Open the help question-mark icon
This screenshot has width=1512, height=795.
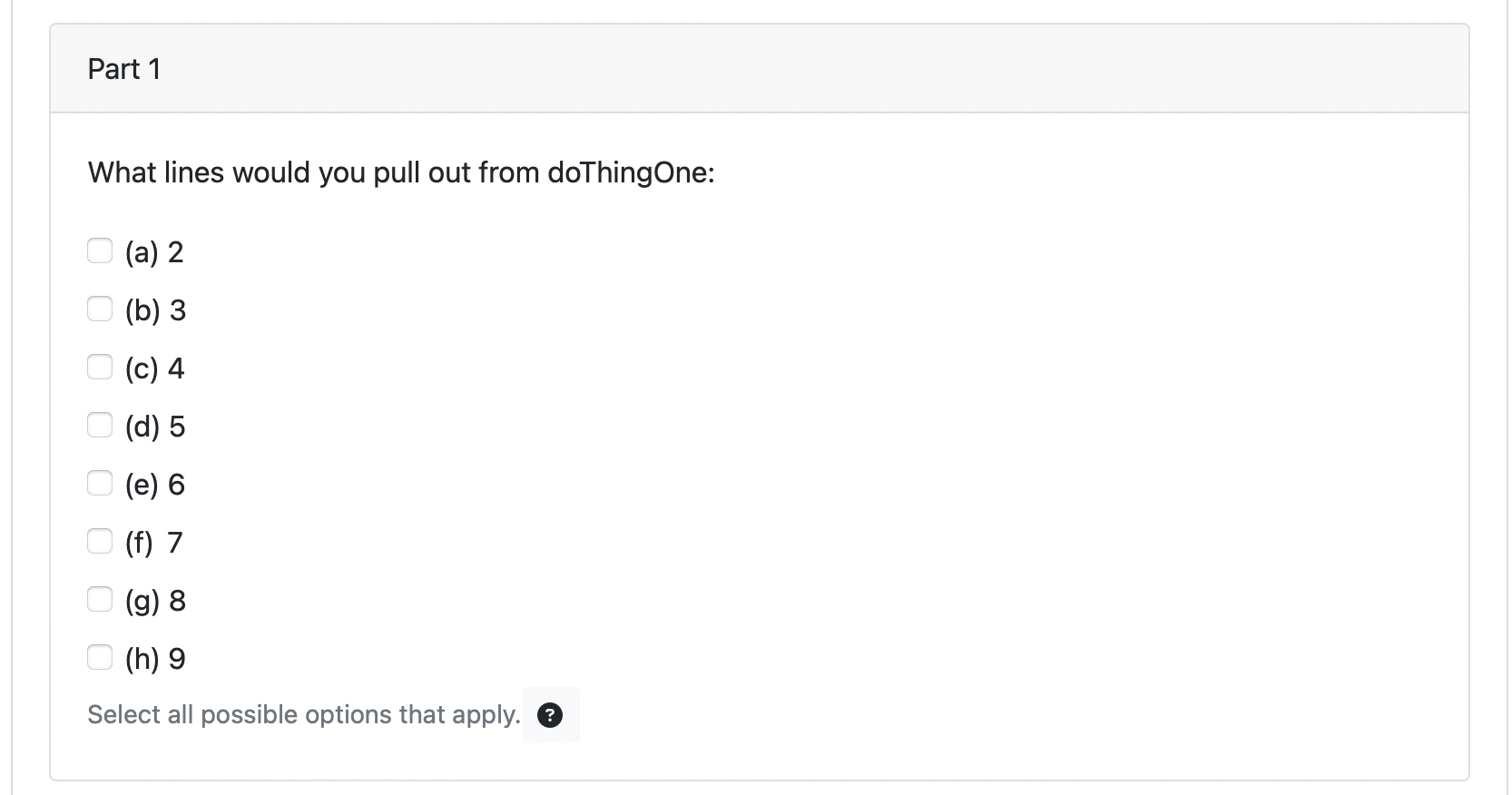tap(550, 715)
